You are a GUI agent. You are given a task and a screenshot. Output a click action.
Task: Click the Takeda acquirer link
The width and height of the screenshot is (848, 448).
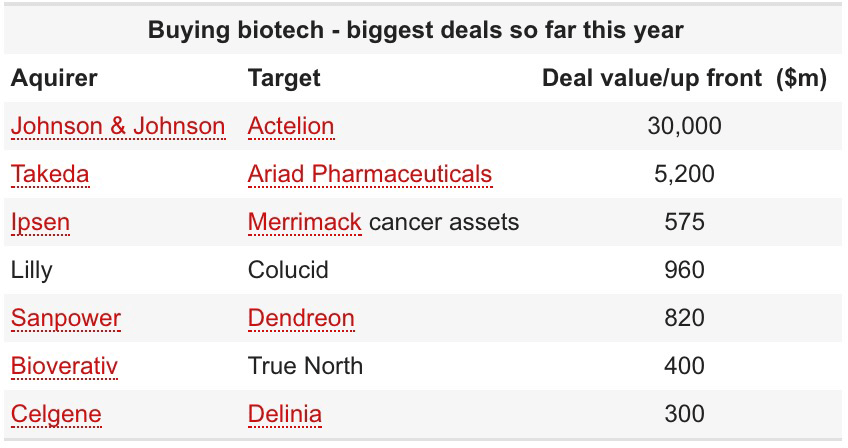click(x=50, y=174)
